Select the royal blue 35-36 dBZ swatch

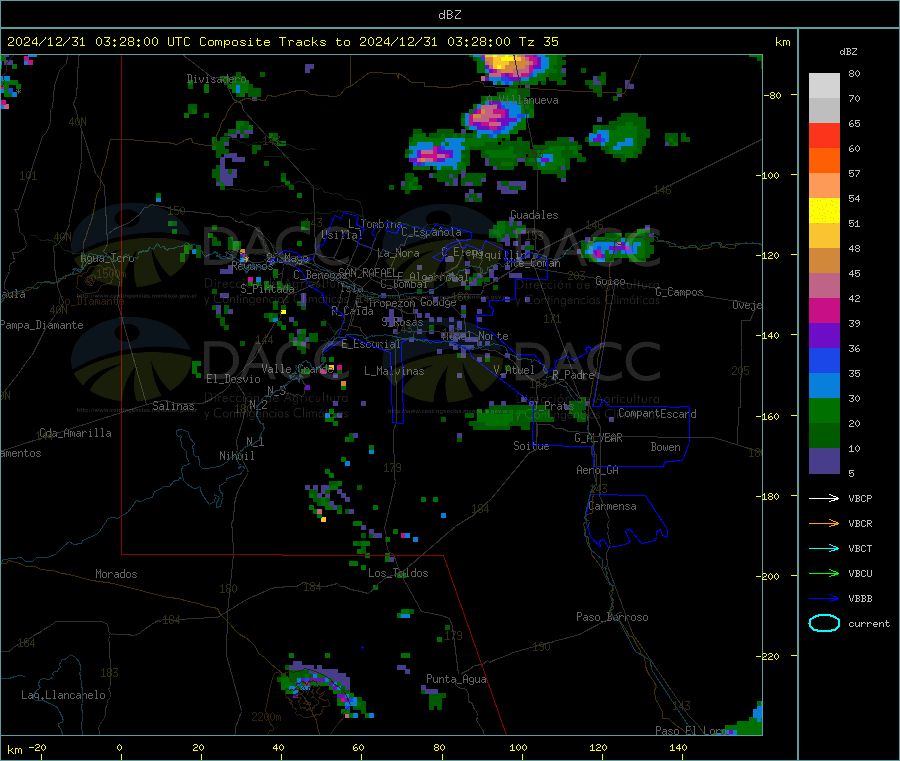[824, 360]
